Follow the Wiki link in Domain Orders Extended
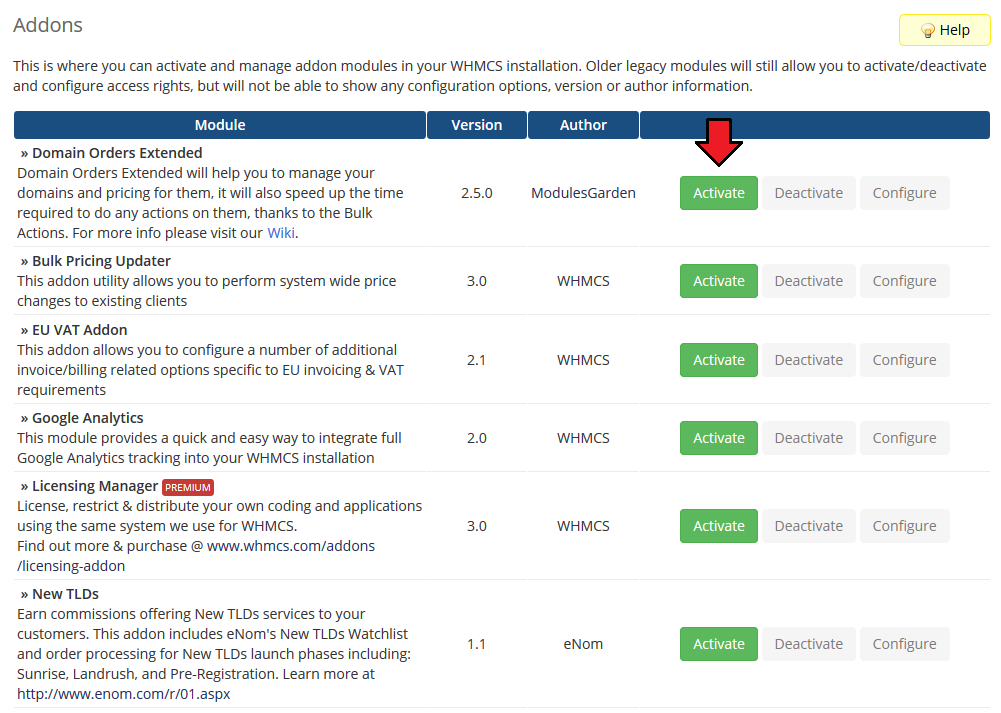1001x713 pixels. [281, 233]
